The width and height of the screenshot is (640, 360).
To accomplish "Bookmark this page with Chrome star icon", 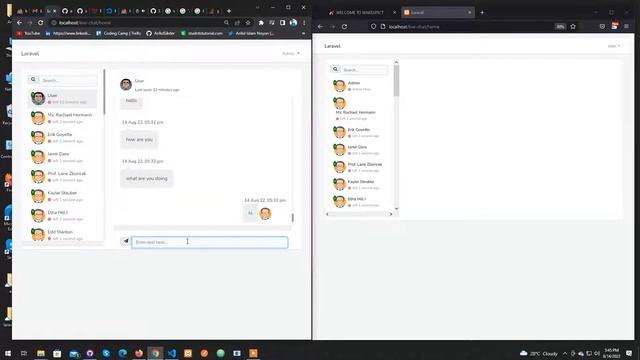I will (248, 23).
